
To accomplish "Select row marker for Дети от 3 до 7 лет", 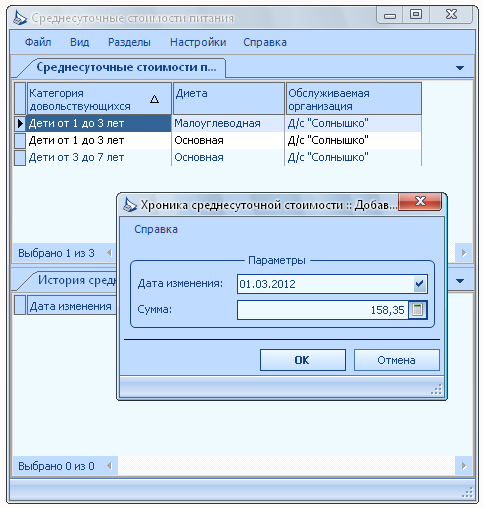I will tap(20, 157).
